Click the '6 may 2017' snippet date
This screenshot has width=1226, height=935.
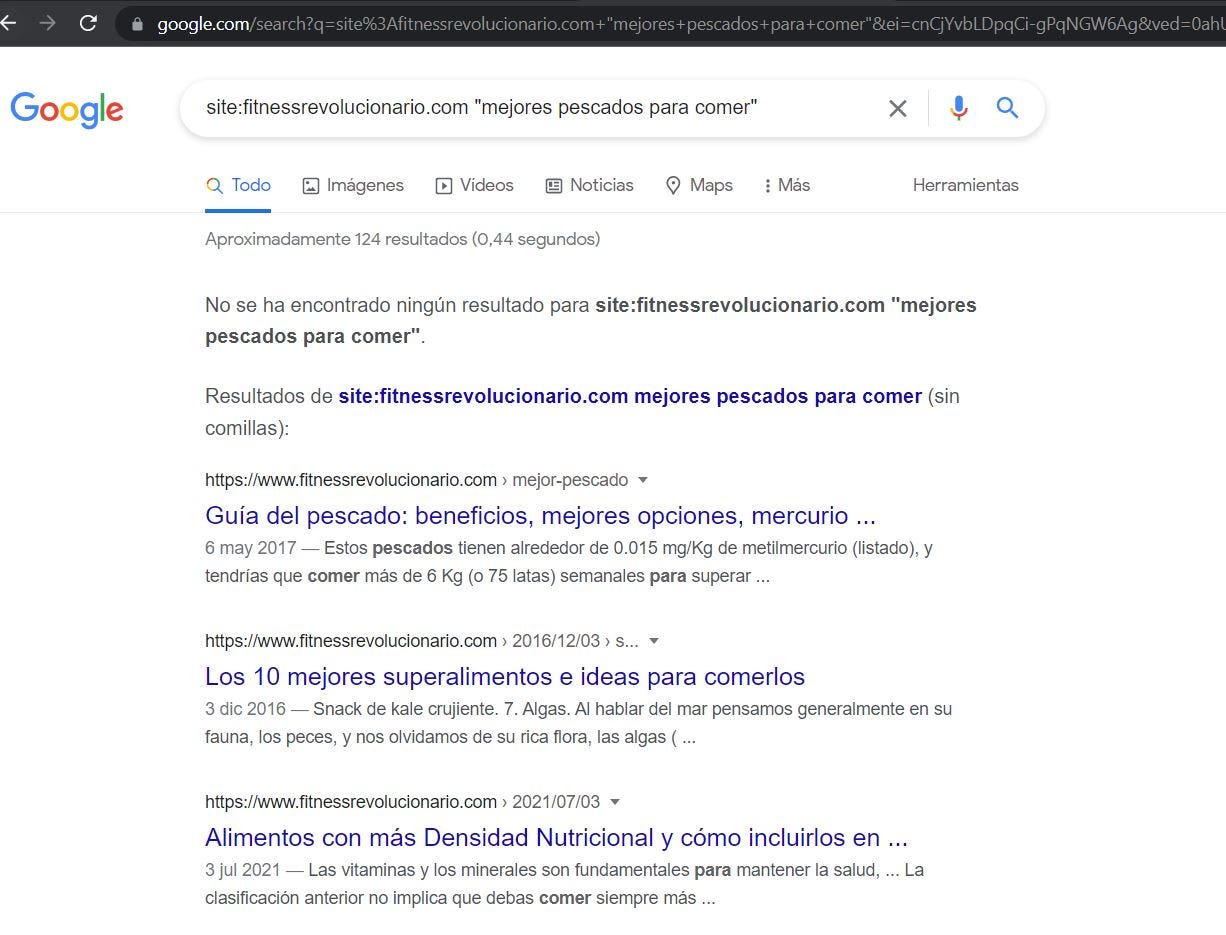coord(251,548)
